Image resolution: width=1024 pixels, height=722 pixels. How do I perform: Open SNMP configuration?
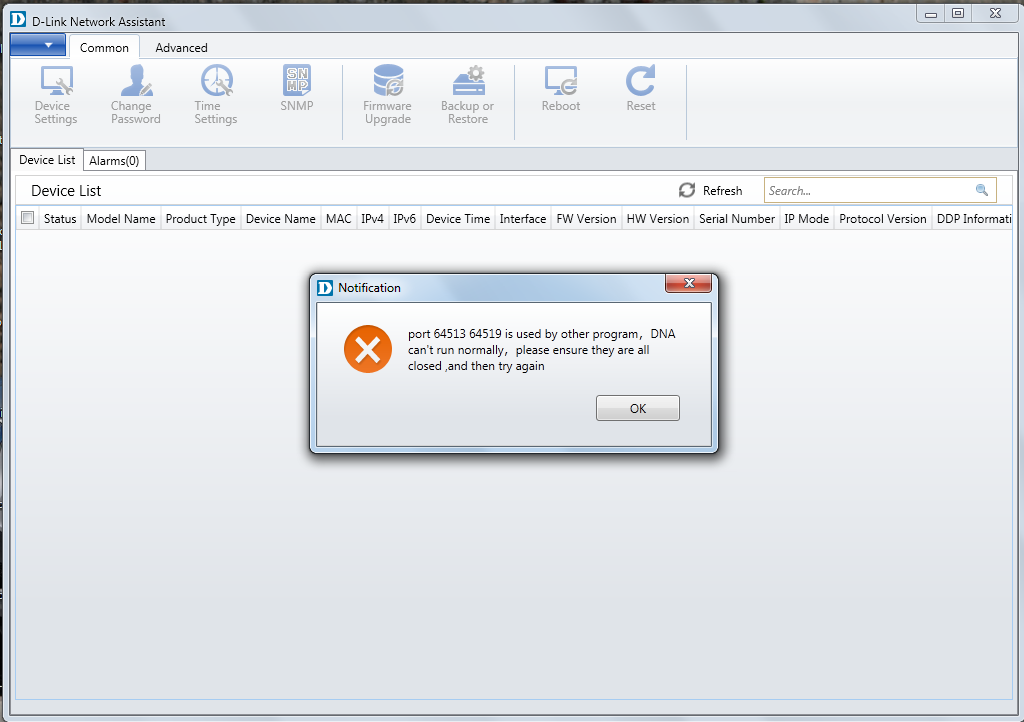point(296,89)
